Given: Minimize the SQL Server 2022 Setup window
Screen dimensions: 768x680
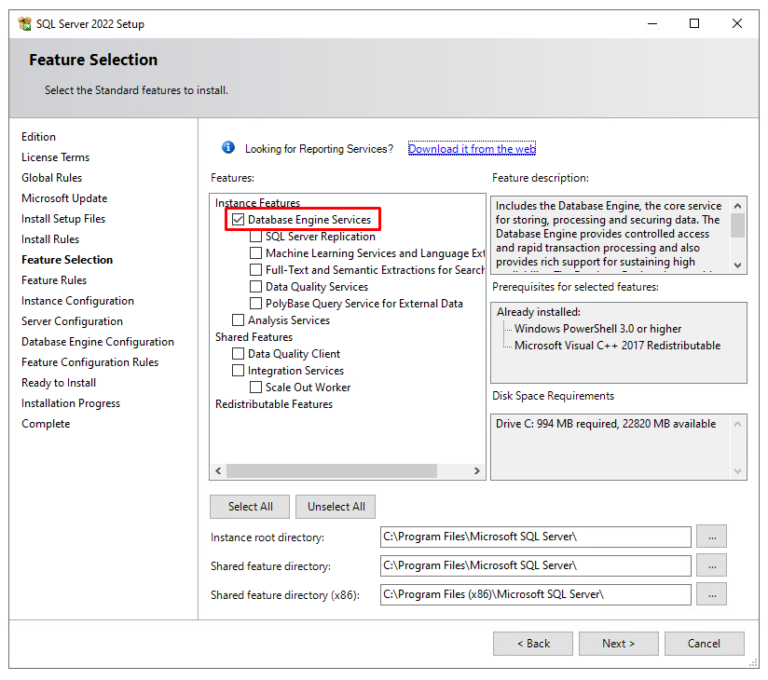Looking at the screenshot, I should pyautogui.click(x=652, y=24).
